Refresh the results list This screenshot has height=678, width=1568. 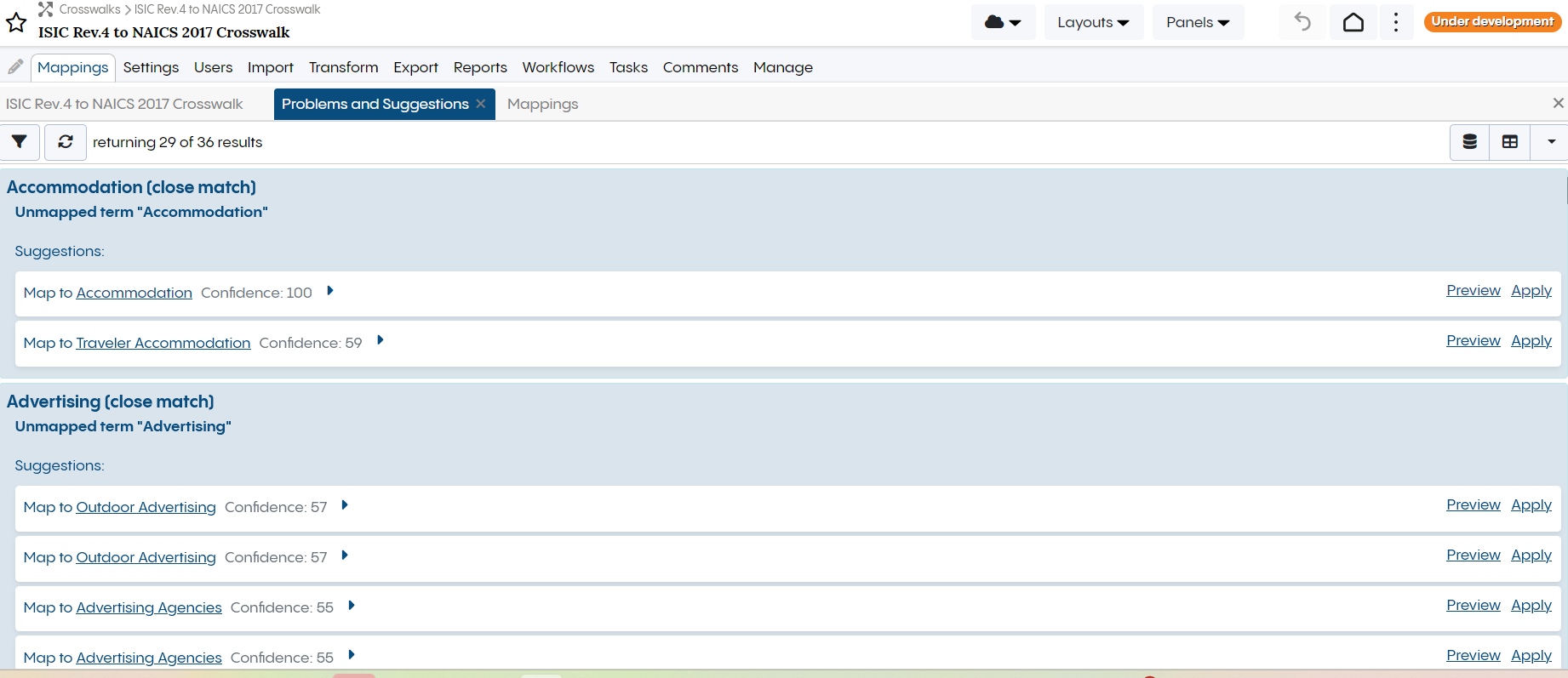point(66,142)
